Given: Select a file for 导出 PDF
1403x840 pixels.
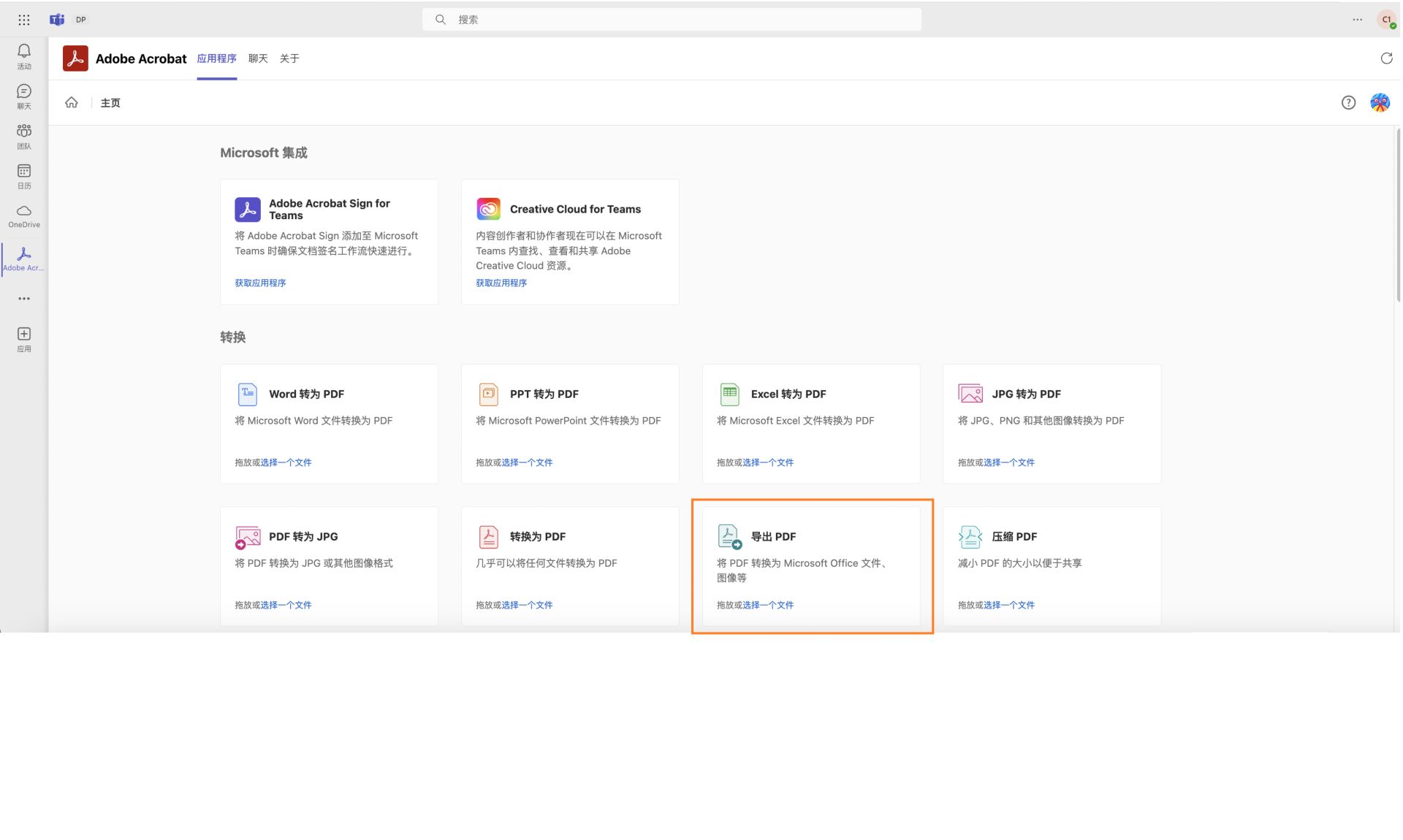Looking at the screenshot, I should click(768, 605).
